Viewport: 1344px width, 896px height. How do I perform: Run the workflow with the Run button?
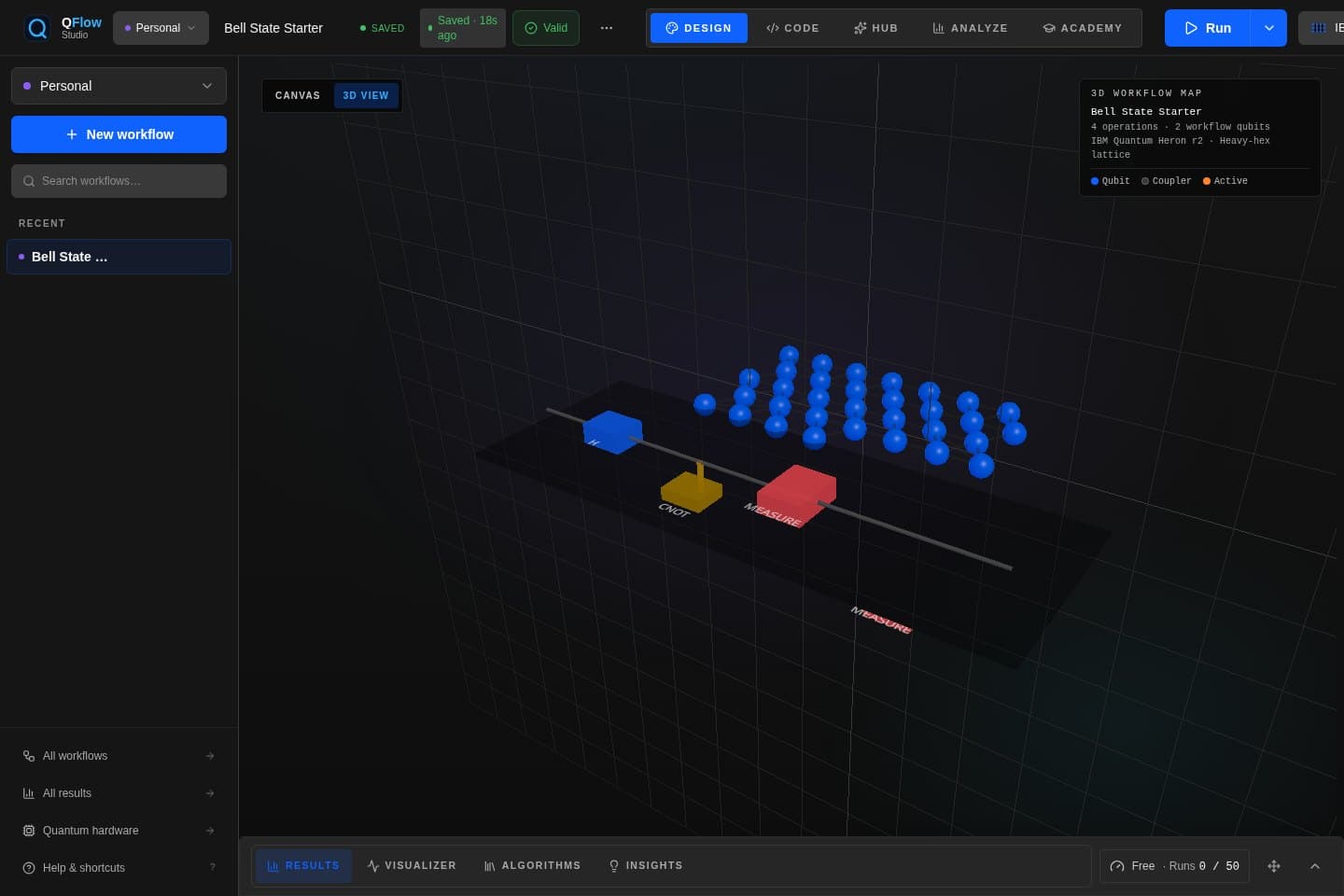[1208, 28]
